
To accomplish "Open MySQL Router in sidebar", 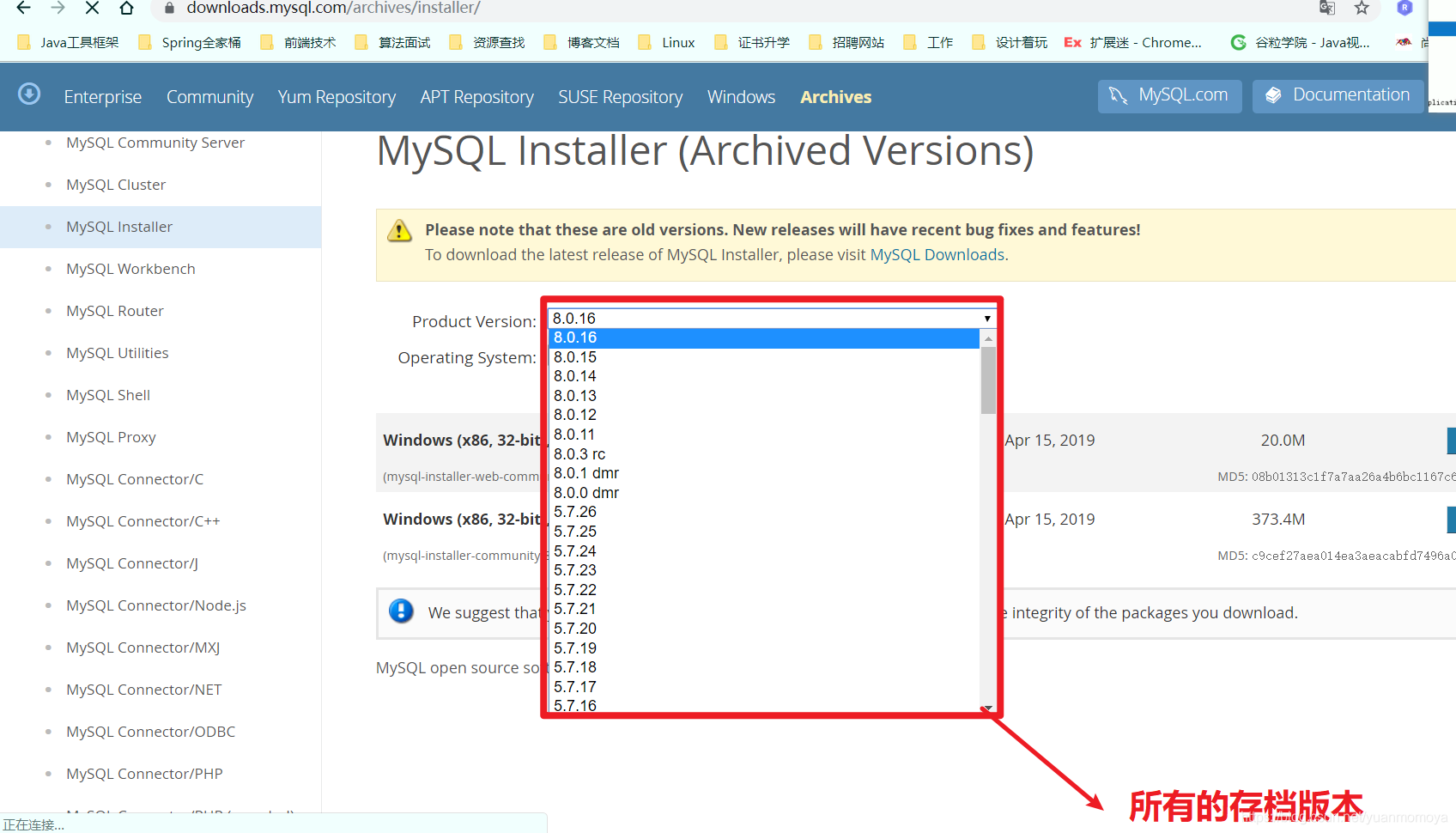I will 115,311.
